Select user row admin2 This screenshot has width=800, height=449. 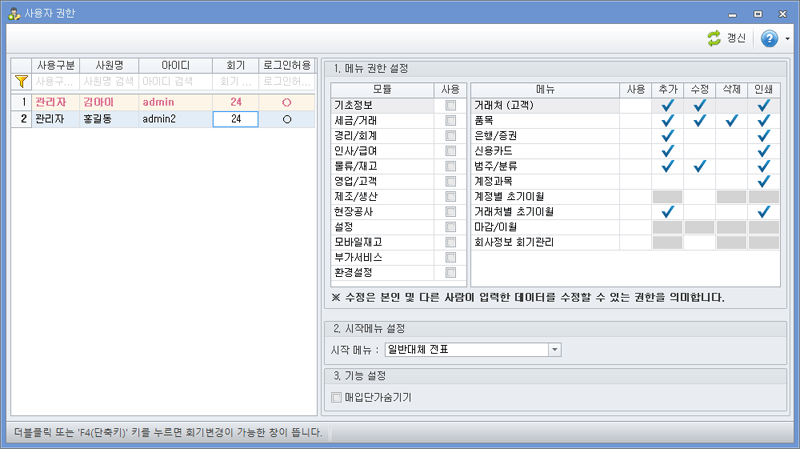pos(163,119)
